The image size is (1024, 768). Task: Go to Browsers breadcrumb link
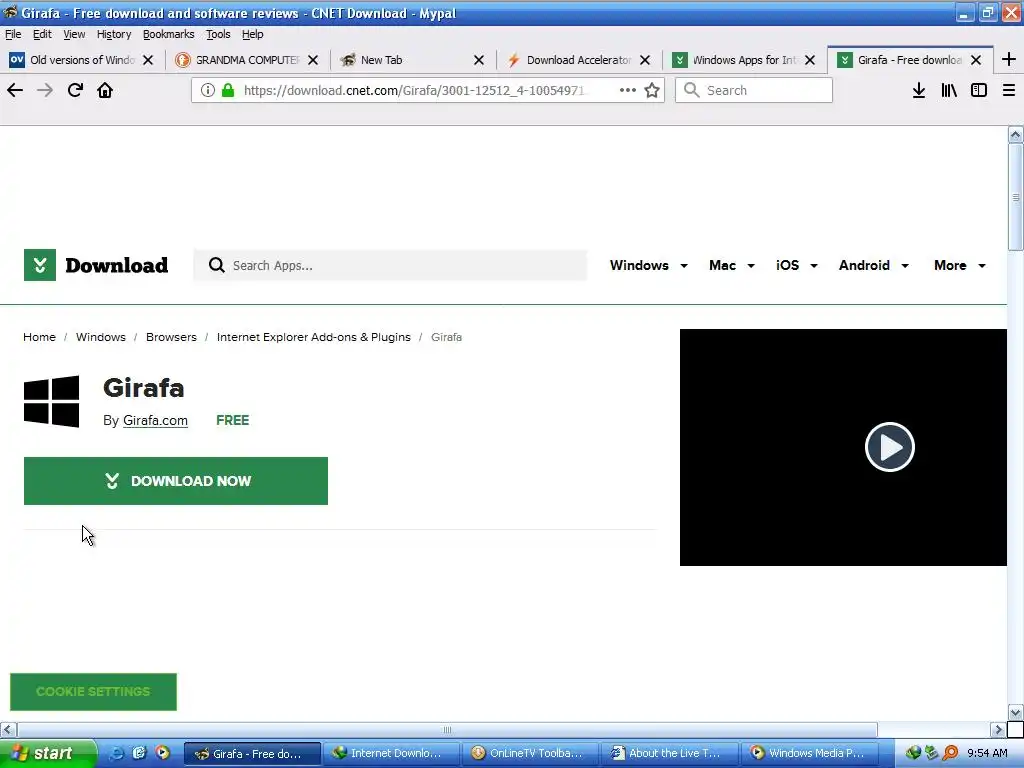(171, 337)
